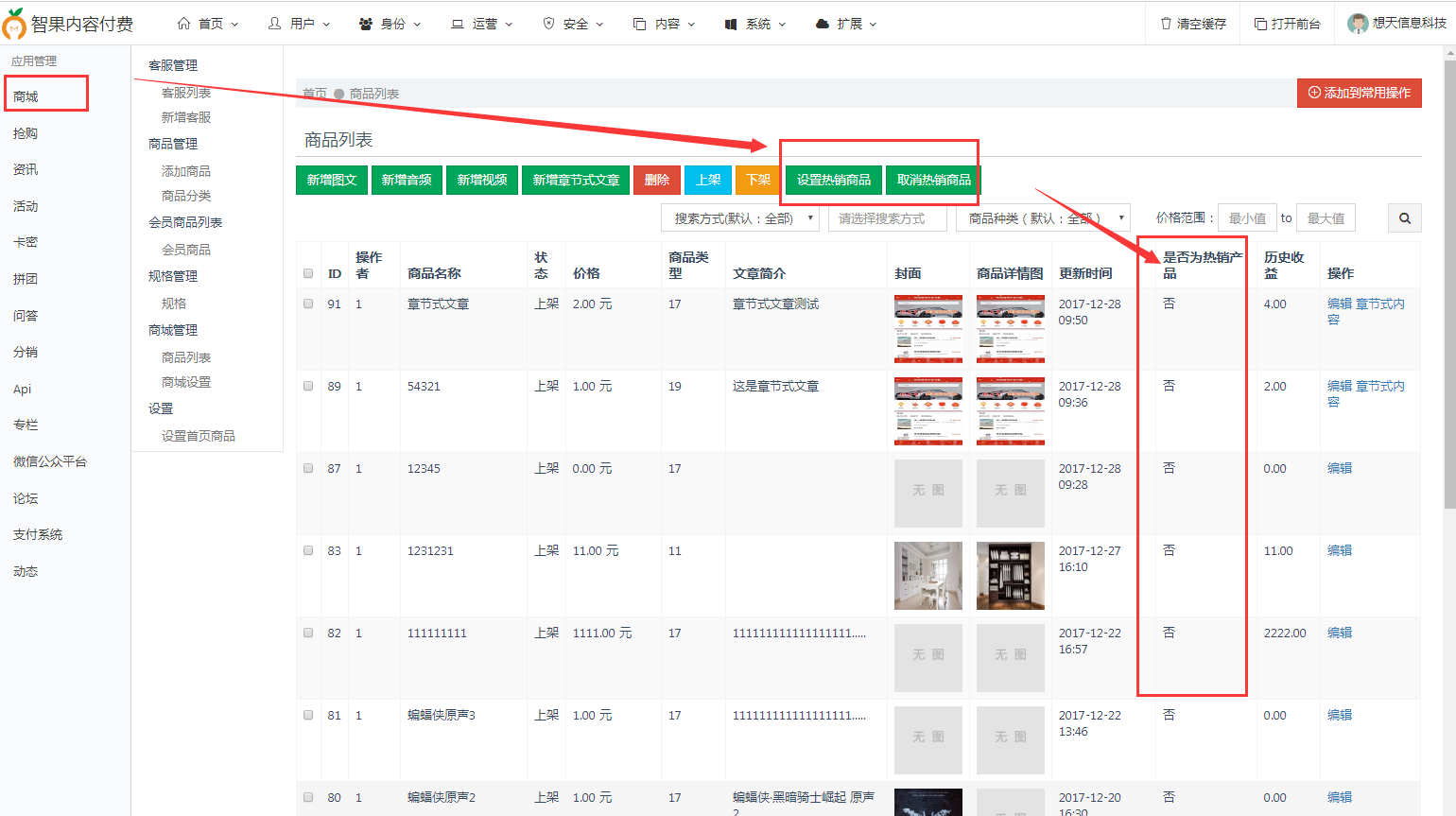Click the trash icon beside 清空缓存
The image size is (1456, 816).
[1166, 24]
